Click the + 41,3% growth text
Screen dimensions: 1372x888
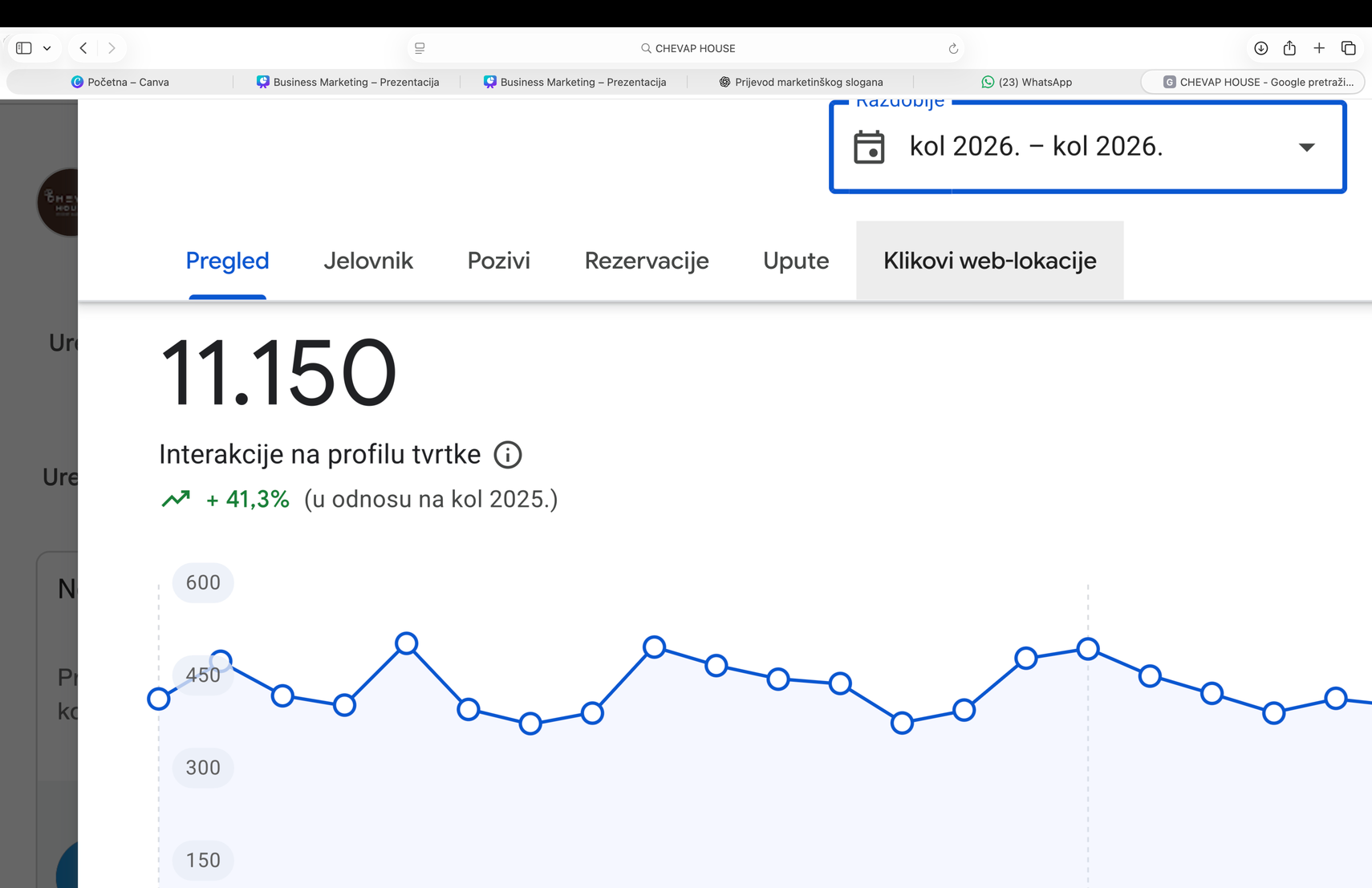tap(247, 500)
